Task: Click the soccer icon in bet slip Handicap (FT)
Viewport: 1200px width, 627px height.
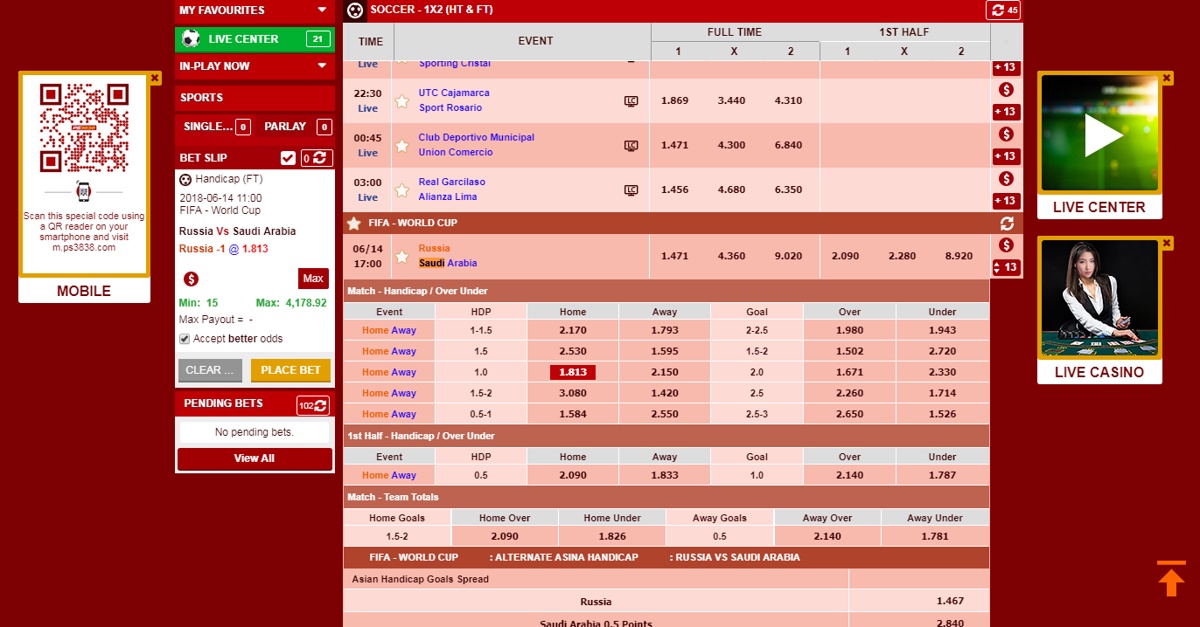Action: (186, 179)
